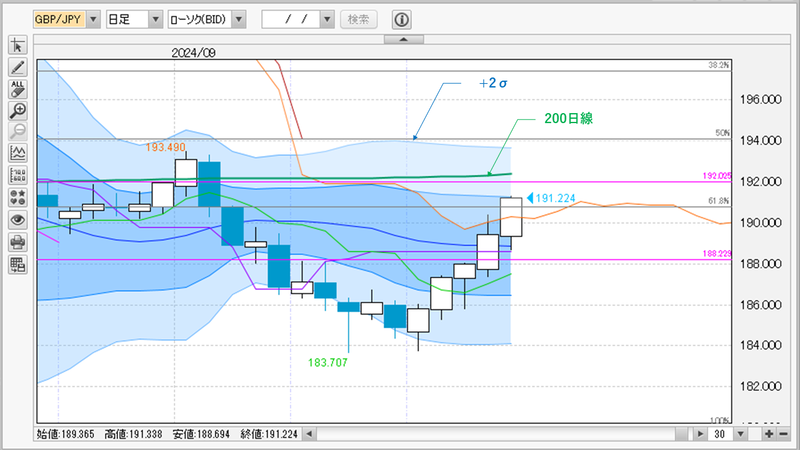Open the chart layout grid tool
This screenshot has width=800, height=450.
(x=17, y=265)
